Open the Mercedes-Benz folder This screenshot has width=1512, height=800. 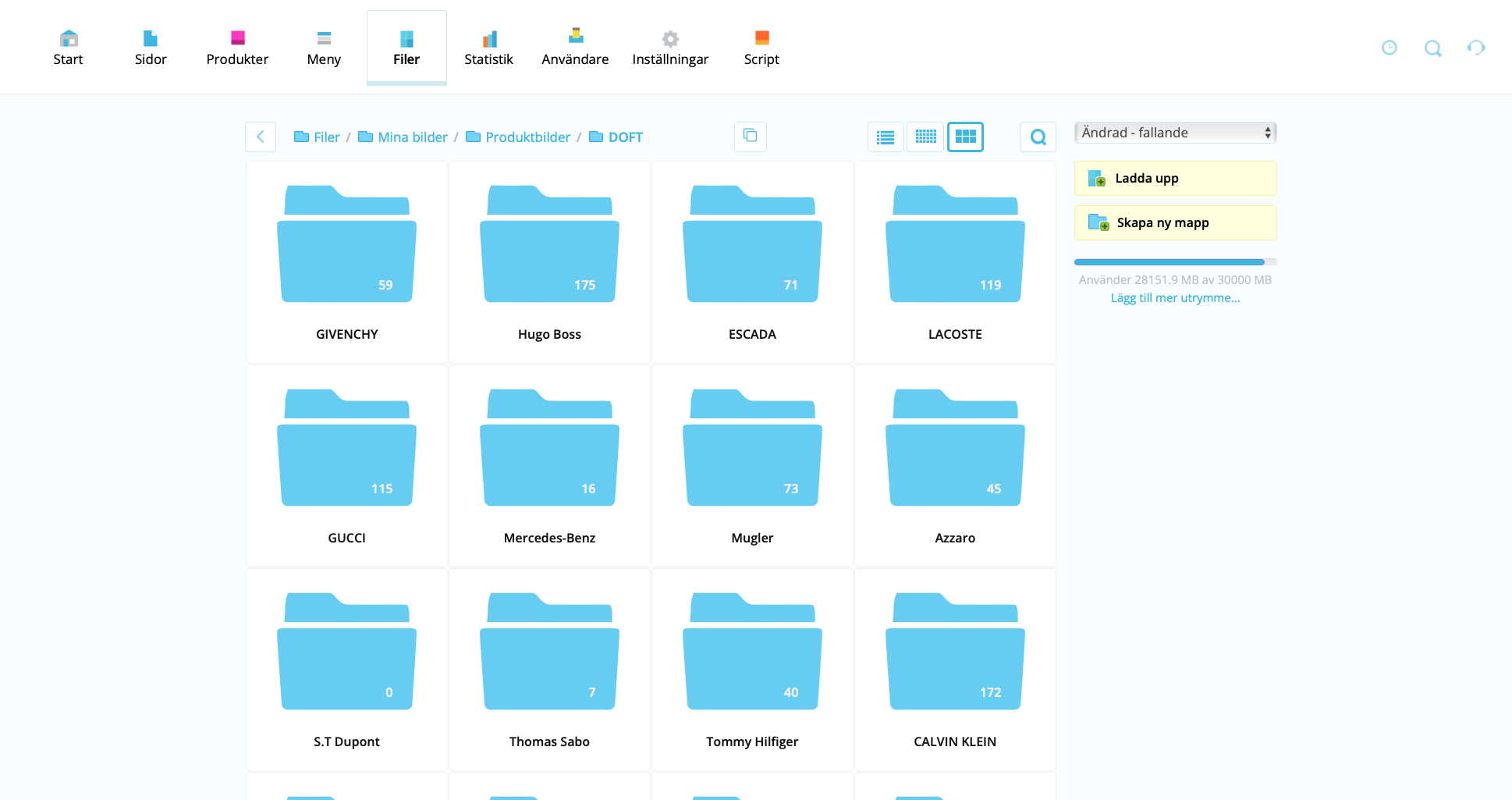(550, 466)
